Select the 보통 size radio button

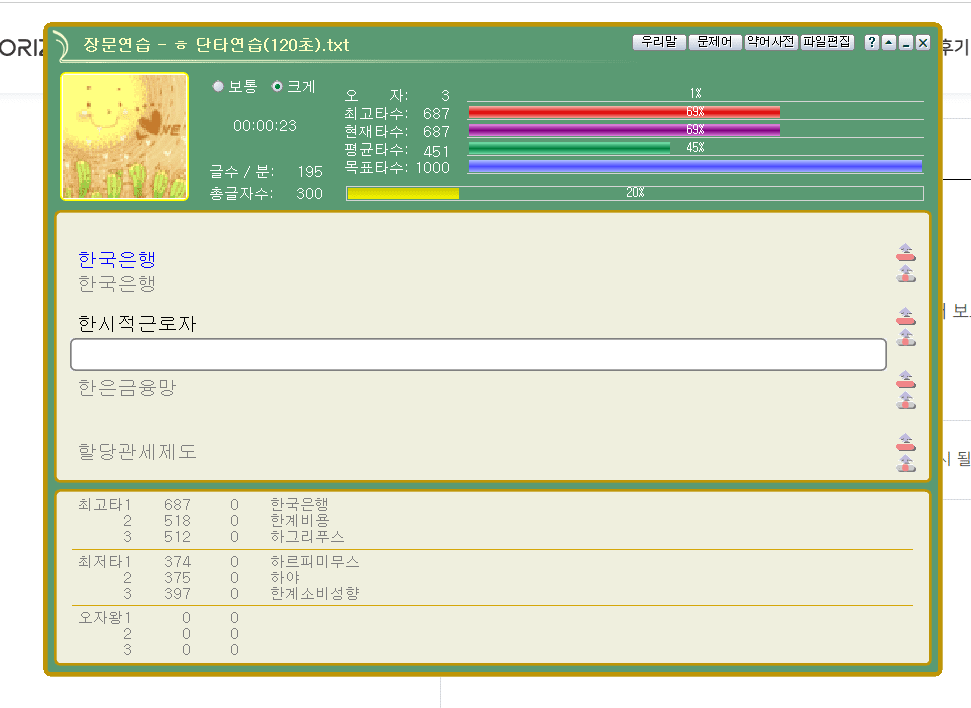(x=218, y=87)
